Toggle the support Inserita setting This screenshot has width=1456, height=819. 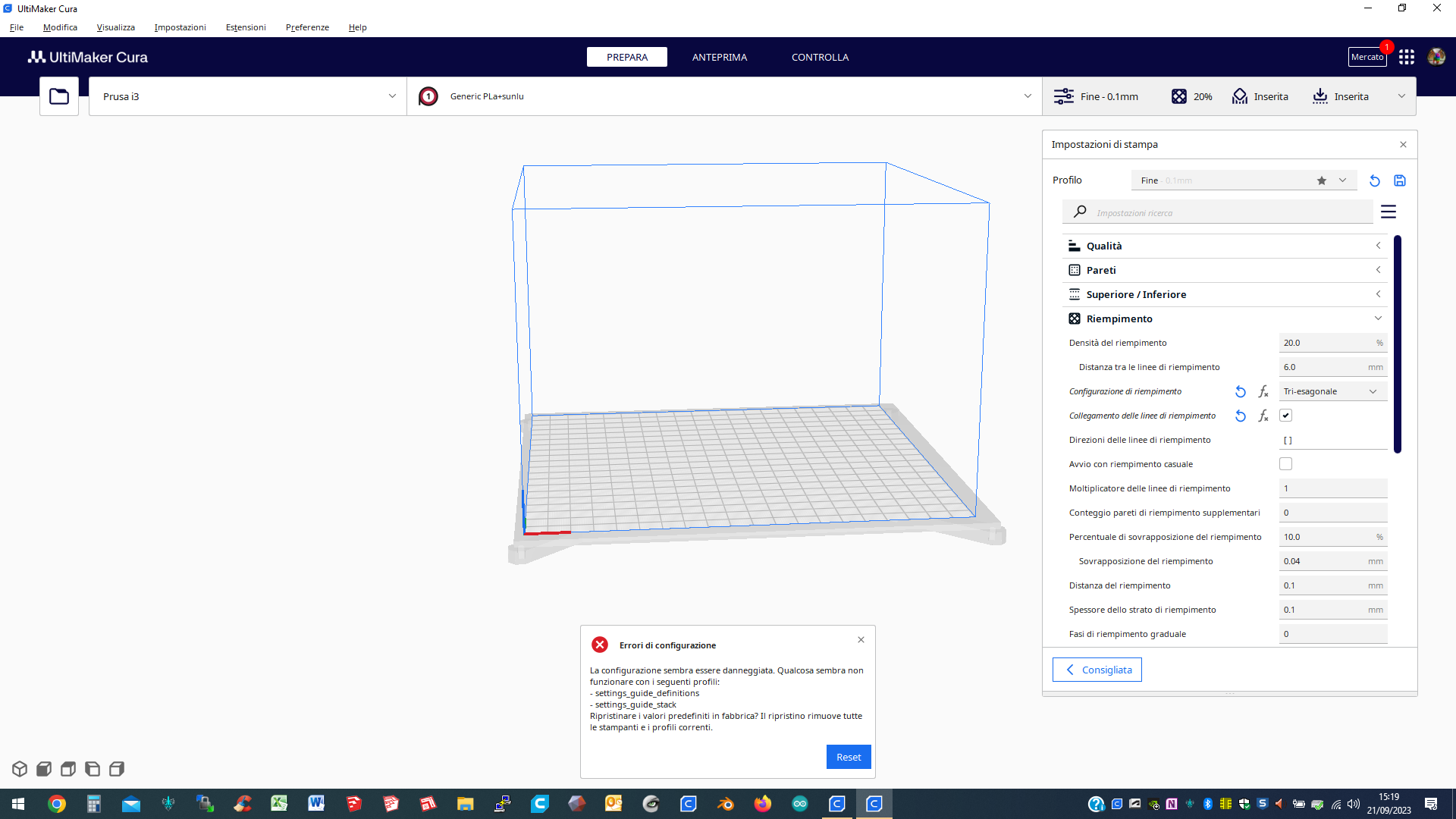[1260, 96]
